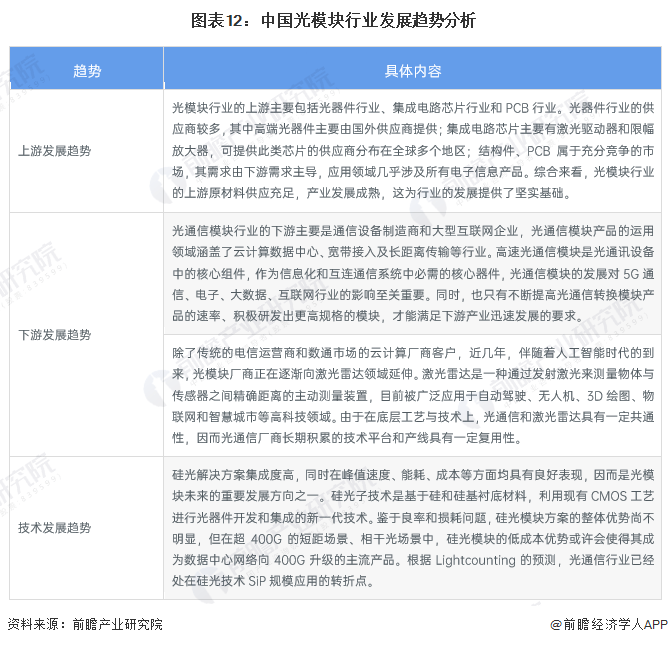
Task: Click the 技术发展趋势 row label
Action: point(55,528)
